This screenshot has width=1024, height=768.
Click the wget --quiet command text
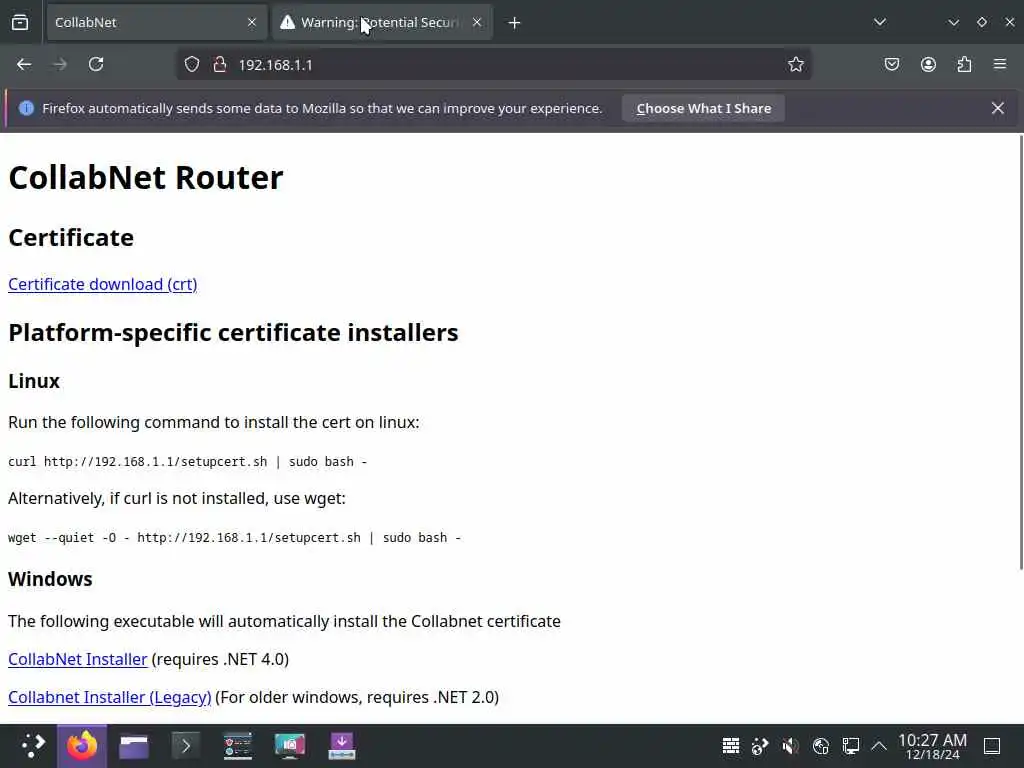coord(234,537)
